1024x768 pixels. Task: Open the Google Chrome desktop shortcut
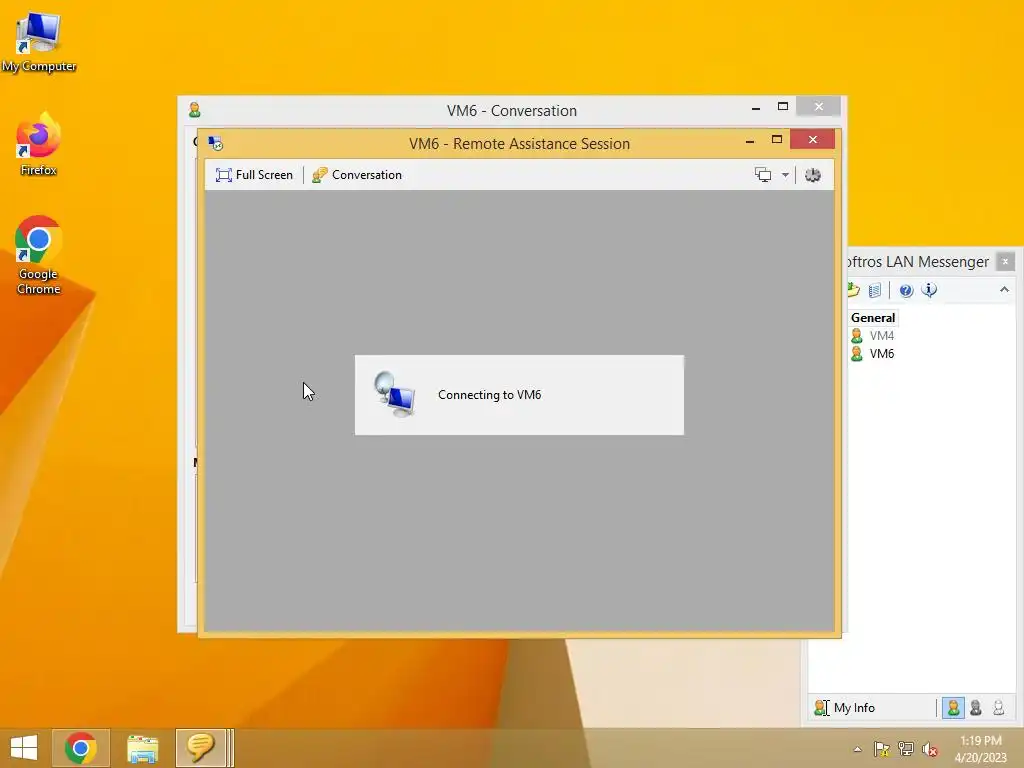click(x=39, y=255)
